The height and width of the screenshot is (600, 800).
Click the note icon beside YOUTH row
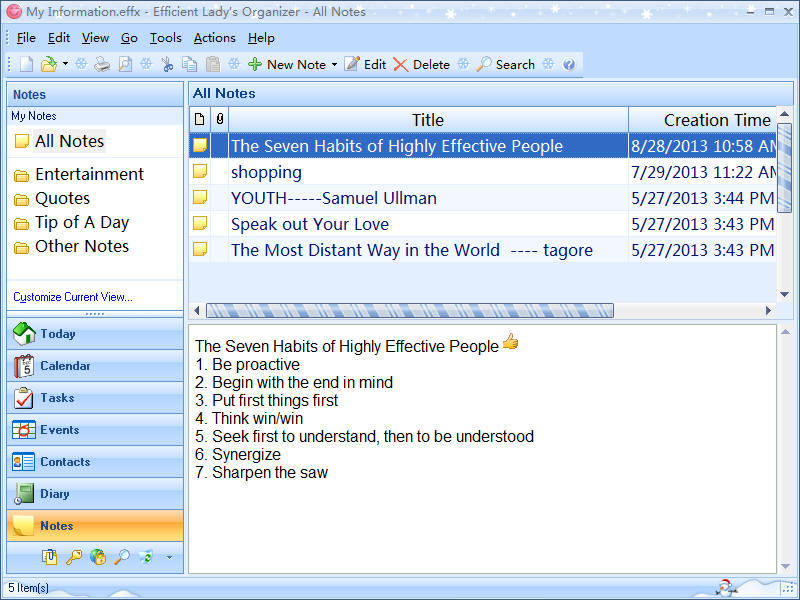click(200, 197)
